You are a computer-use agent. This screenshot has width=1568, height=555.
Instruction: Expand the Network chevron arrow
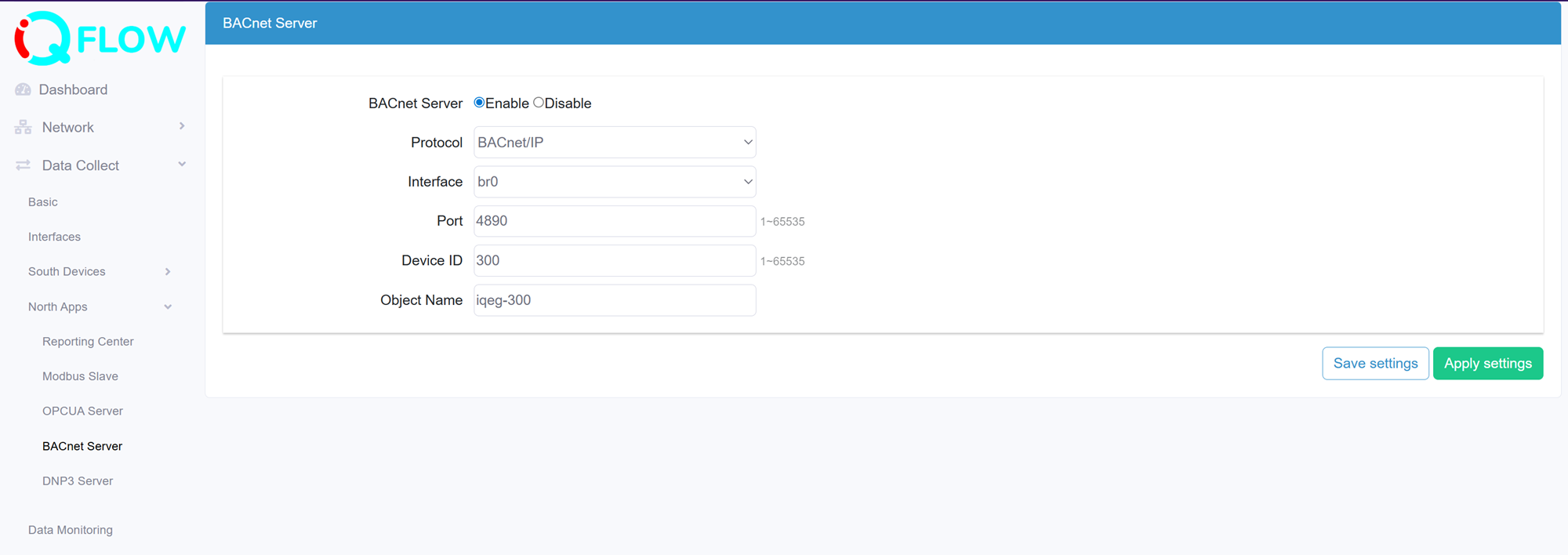tap(182, 126)
